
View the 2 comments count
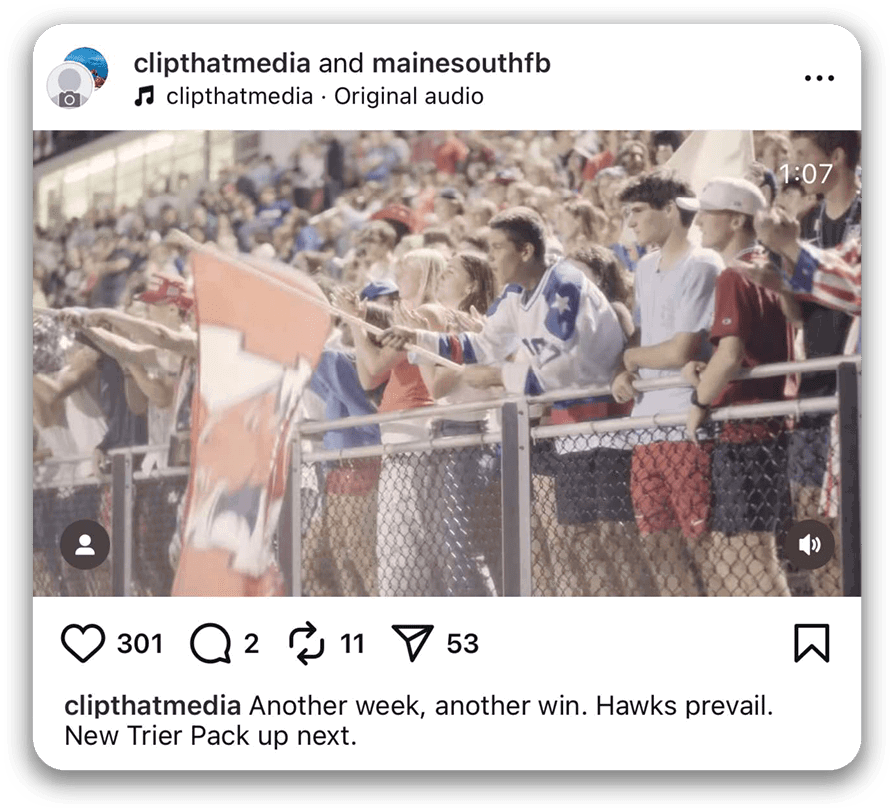point(251,644)
